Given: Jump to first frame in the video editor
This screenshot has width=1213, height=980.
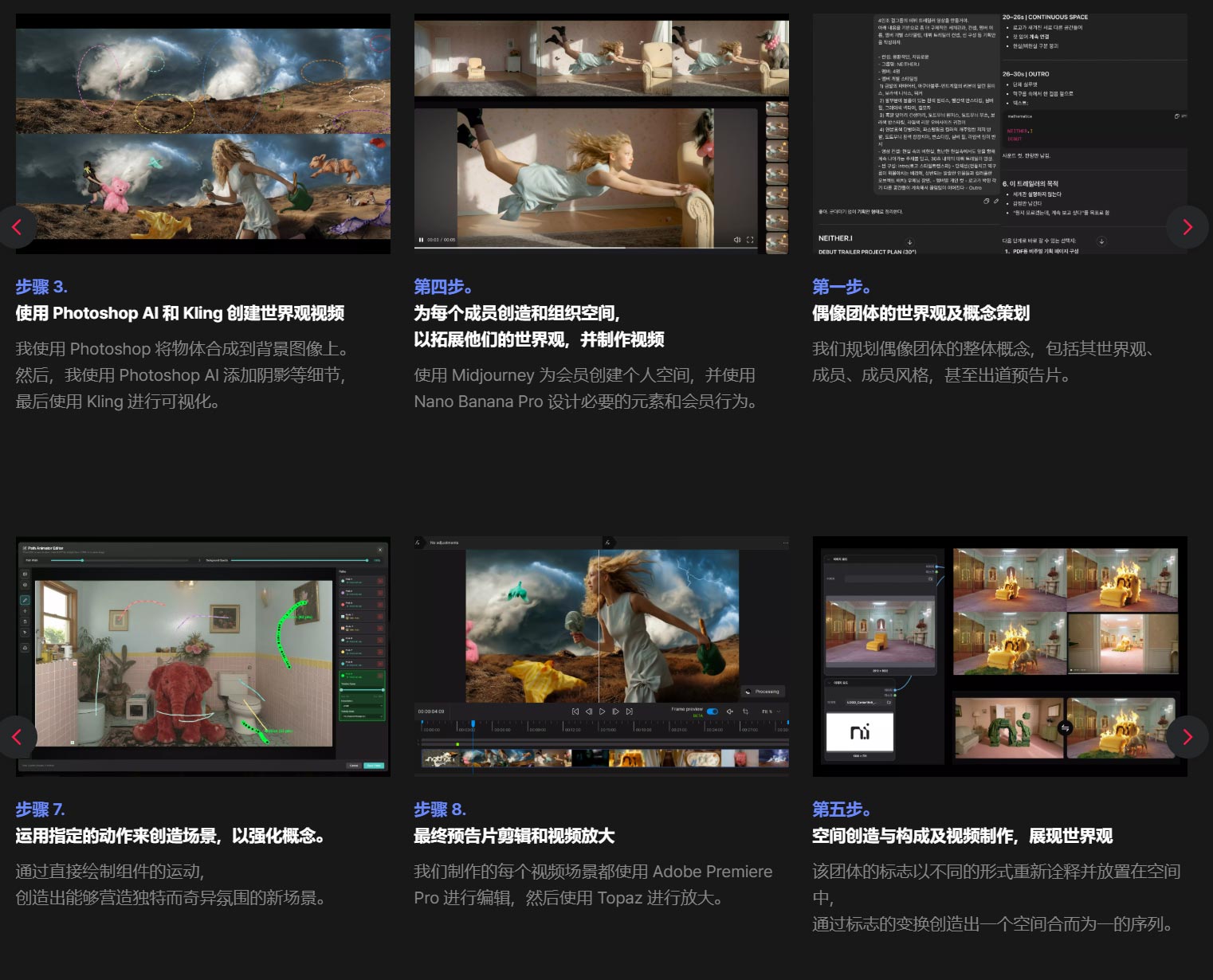Looking at the screenshot, I should [x=575, y=711].
